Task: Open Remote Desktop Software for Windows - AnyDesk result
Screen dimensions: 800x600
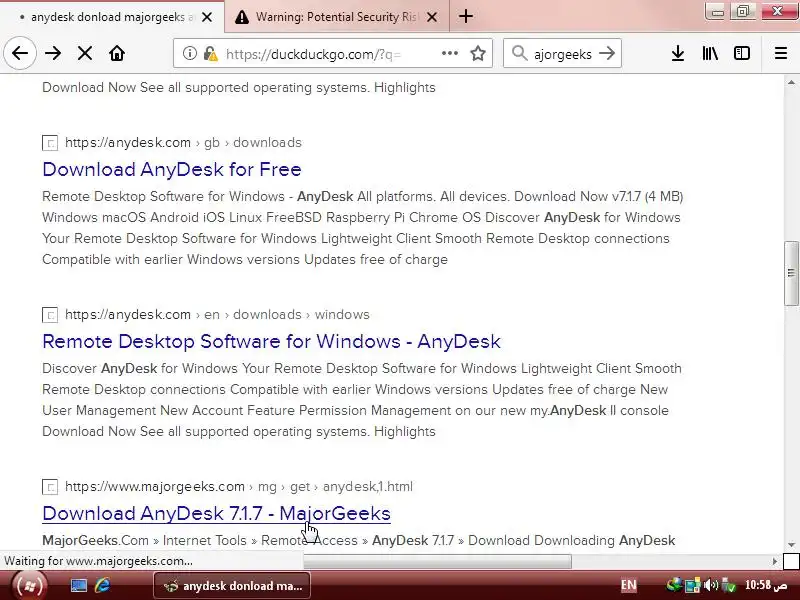Action: [x=271, y=341]
